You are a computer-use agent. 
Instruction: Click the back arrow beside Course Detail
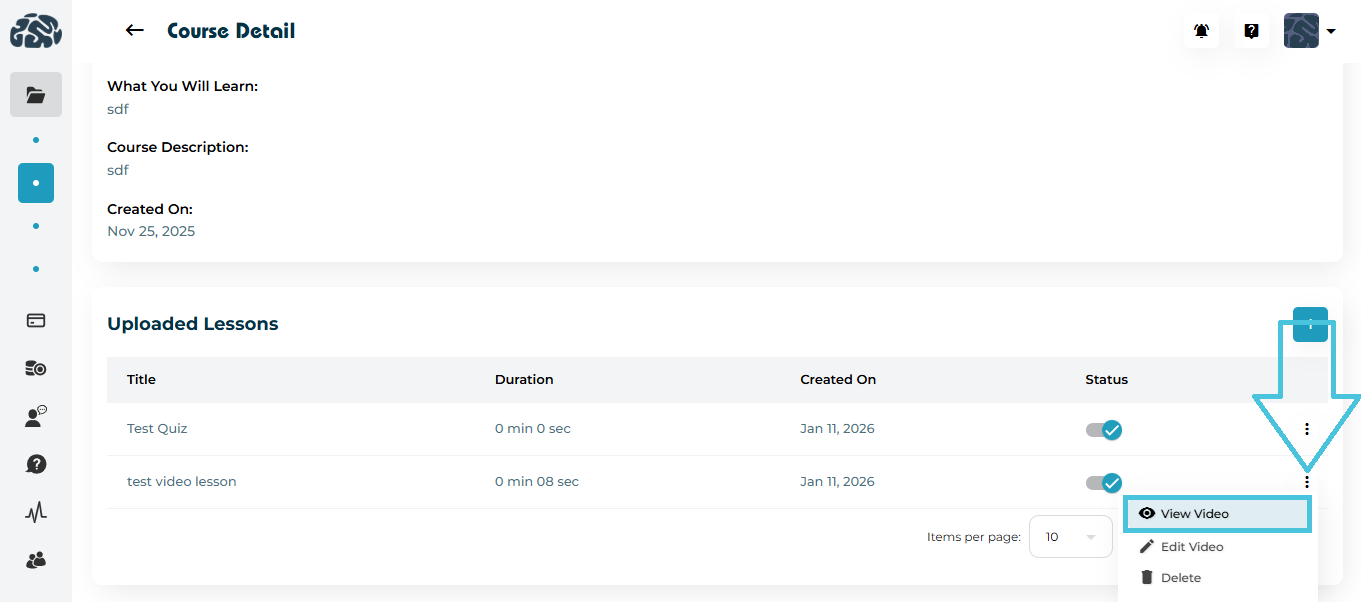click(134, 31)
